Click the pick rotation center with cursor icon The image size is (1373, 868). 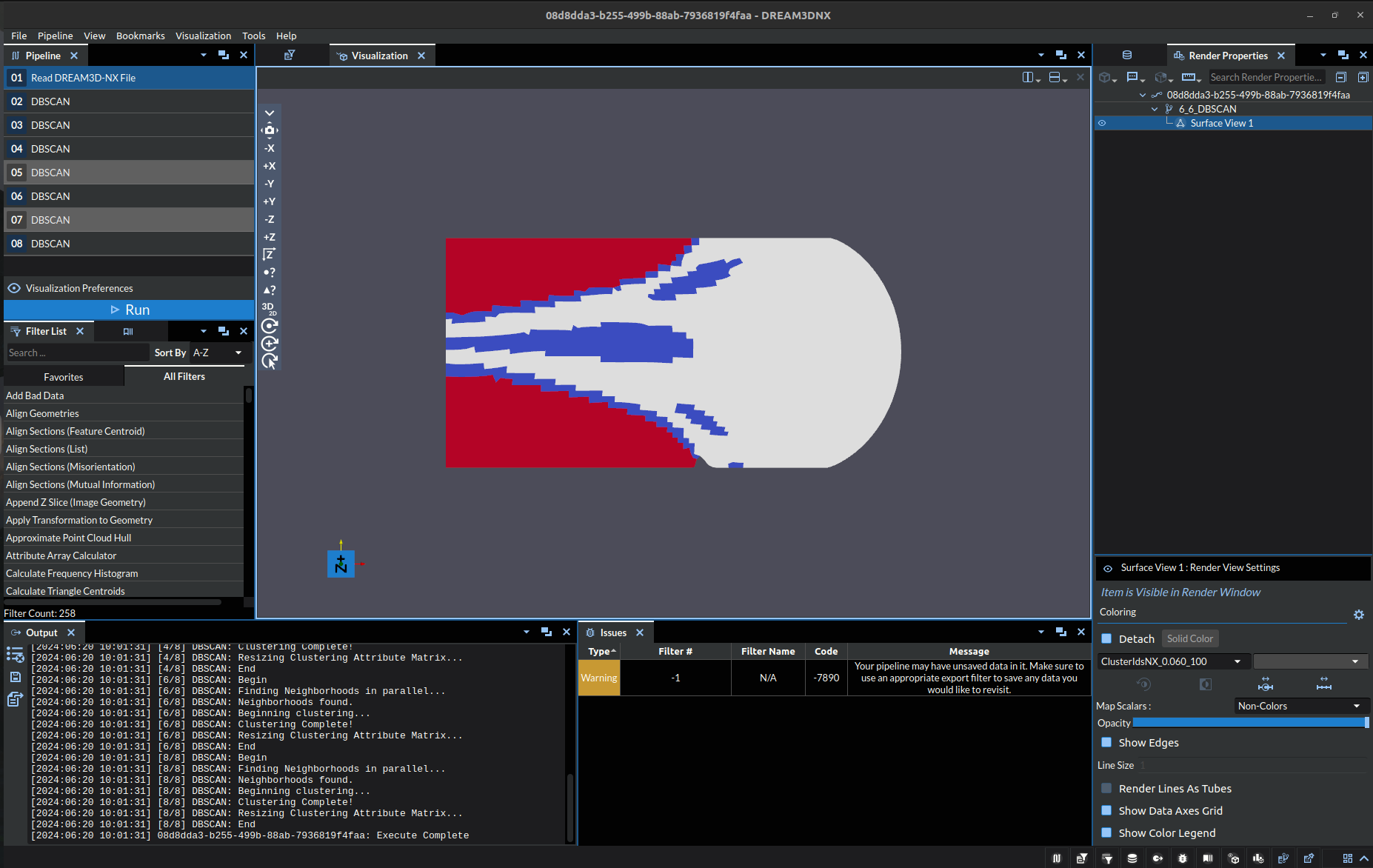(x=270, y=361)
